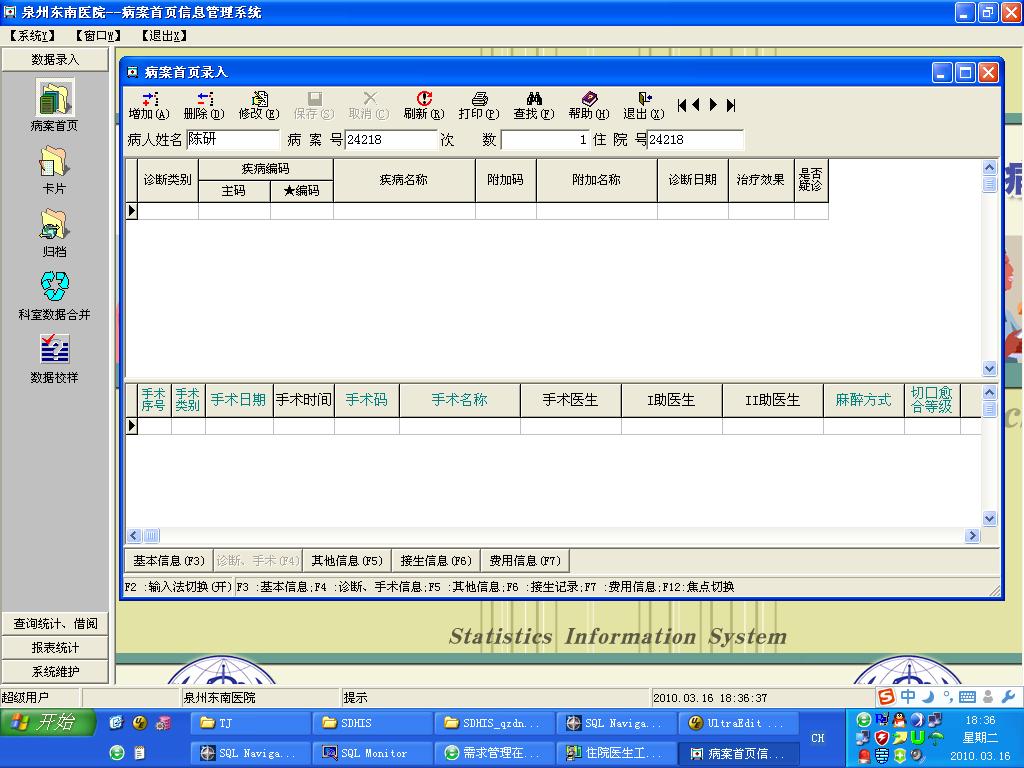Open 查找(F) search with binoculars icon

(x=534, y=106)
